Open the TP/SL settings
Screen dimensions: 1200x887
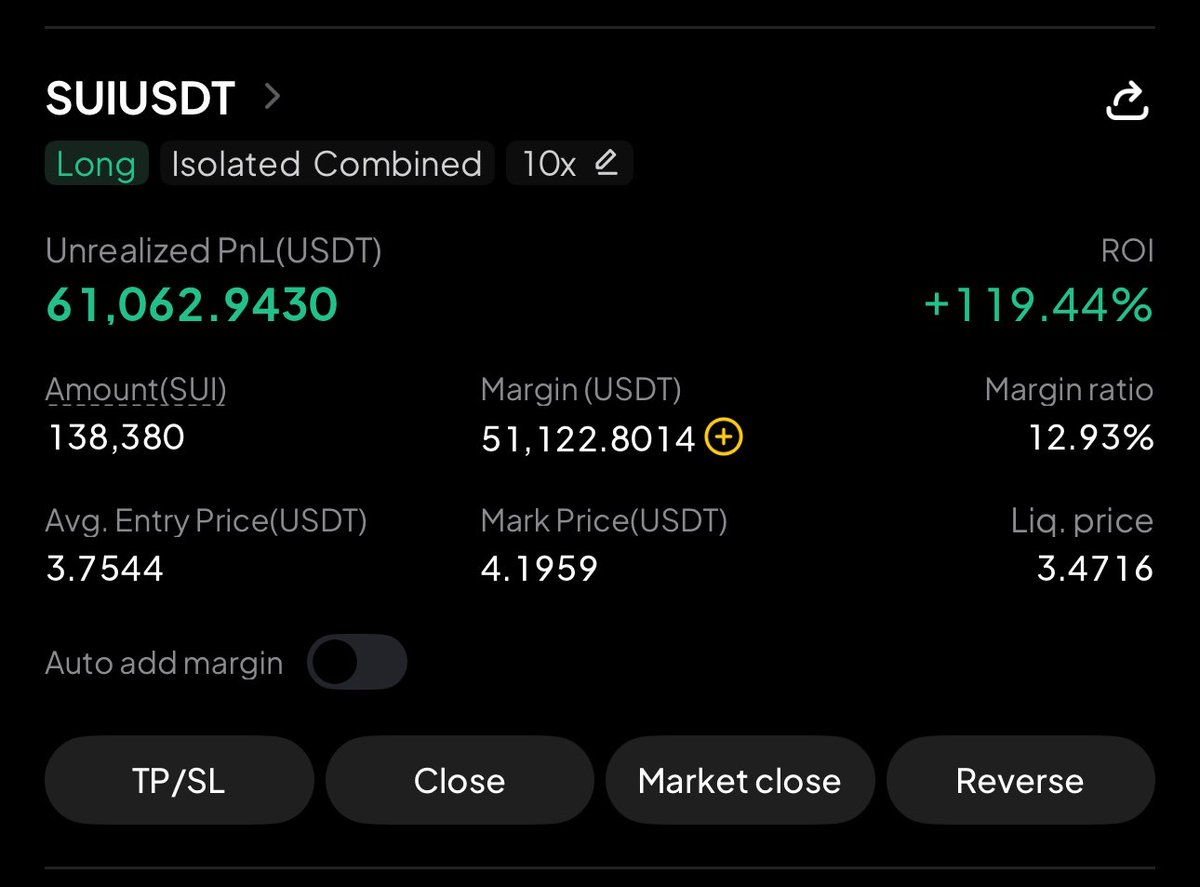tap(179, 780)
